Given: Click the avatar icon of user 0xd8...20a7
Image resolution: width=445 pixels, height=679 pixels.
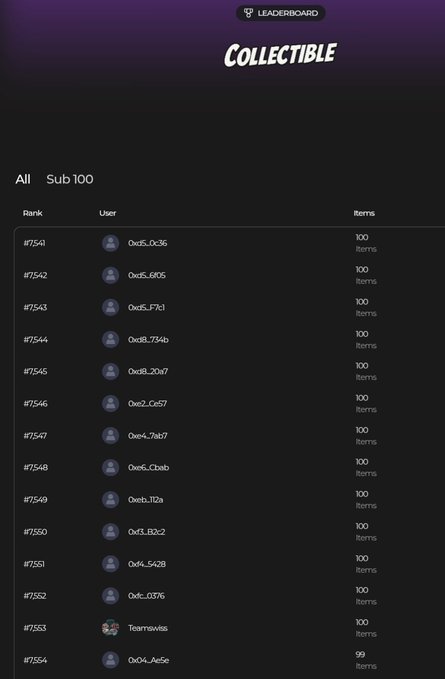Looking at the screenshot, I should pyautogui.click(x=110, y=371).
